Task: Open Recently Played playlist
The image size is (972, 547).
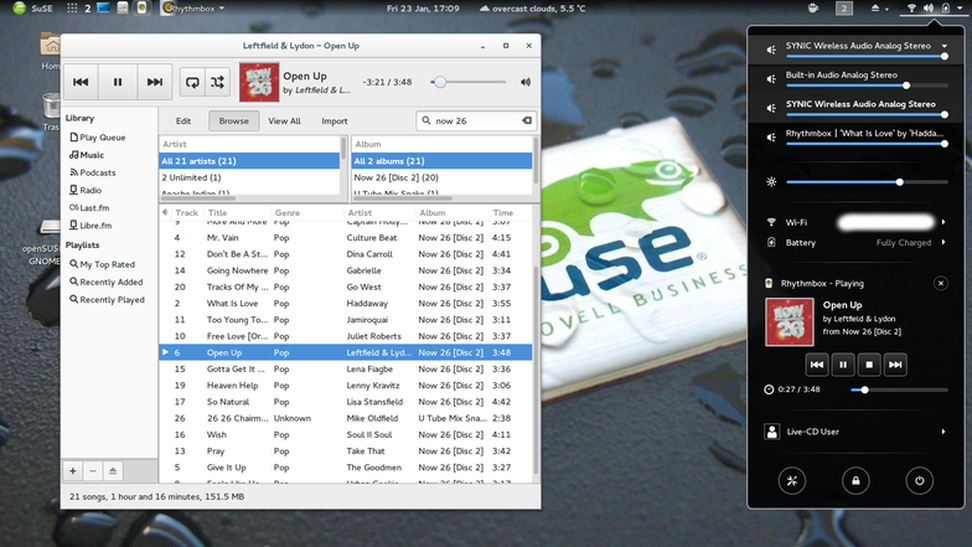Action: (107, 300)
